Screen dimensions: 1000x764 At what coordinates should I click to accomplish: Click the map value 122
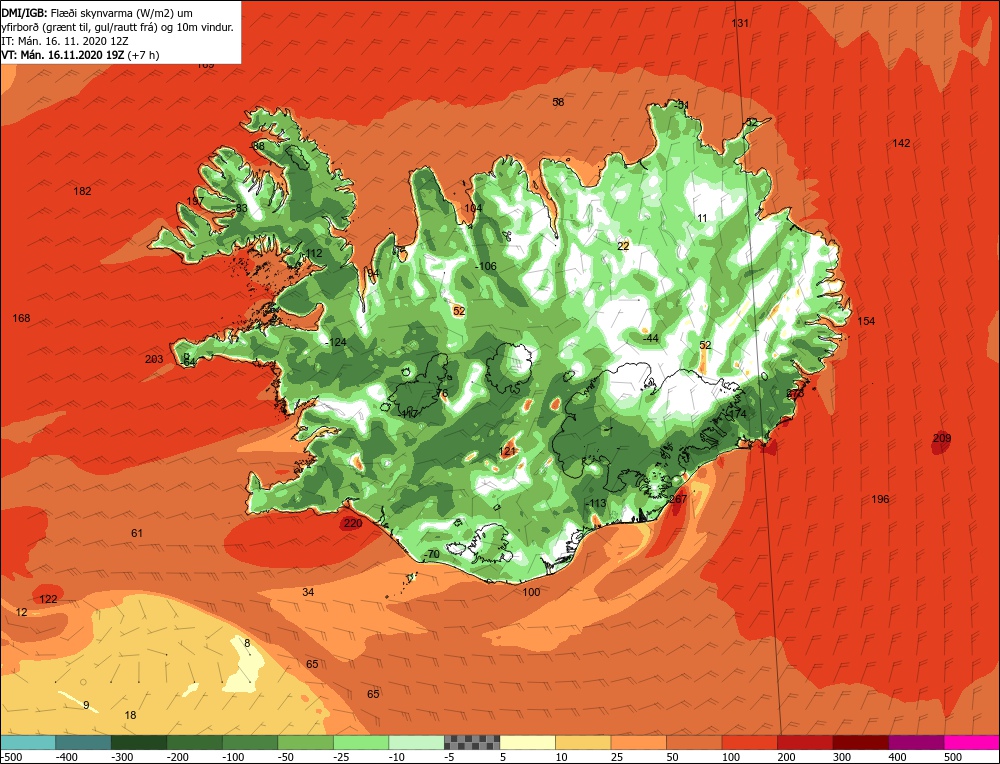point(48,599)
